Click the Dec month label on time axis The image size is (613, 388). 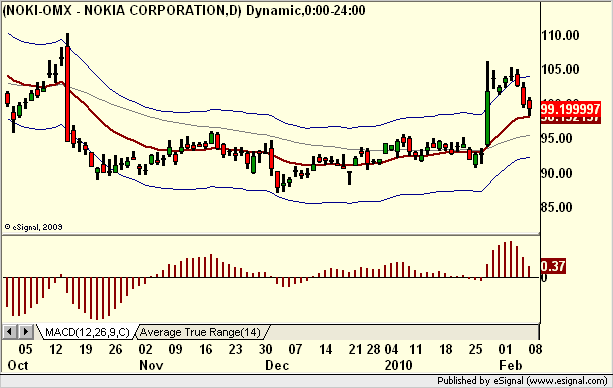[277, 365]
